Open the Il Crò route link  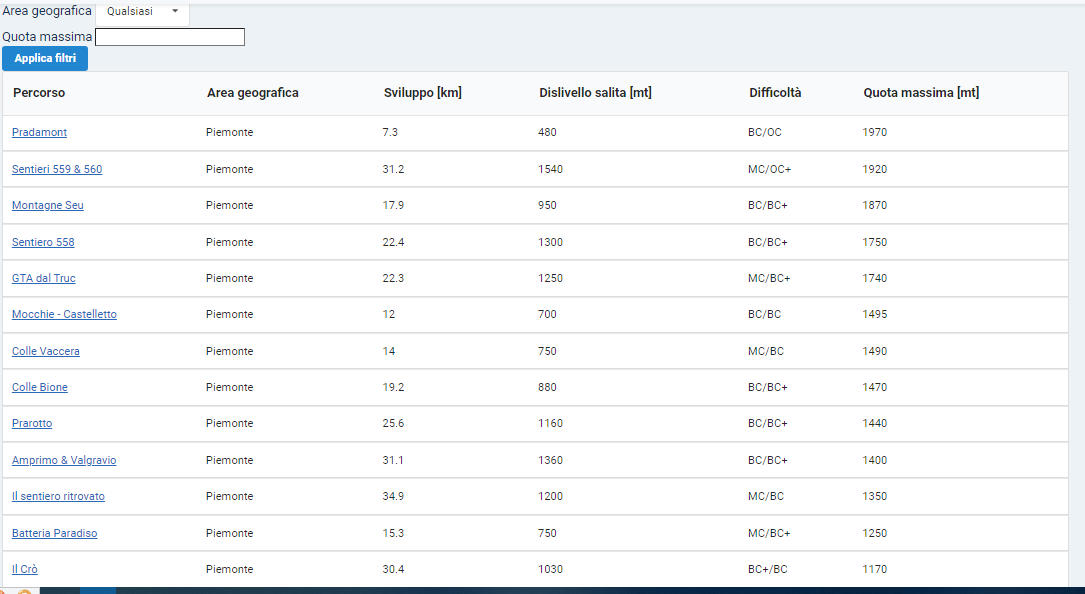(25, 569)
